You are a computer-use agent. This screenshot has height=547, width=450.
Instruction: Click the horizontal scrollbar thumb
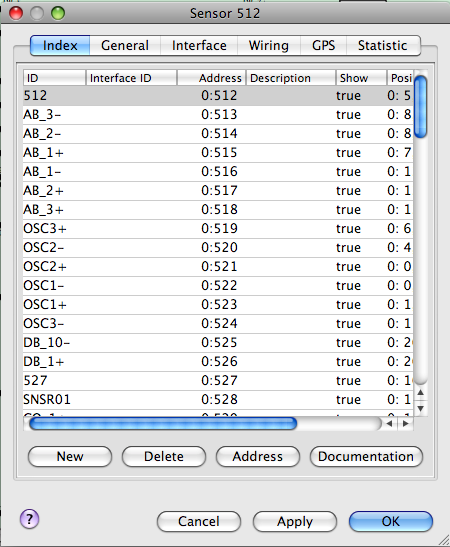tap(163, 424)
